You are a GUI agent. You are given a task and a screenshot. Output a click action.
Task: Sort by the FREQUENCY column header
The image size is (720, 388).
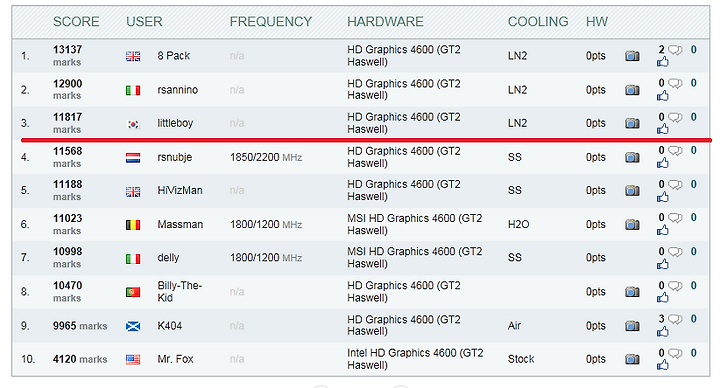(270, 22)
